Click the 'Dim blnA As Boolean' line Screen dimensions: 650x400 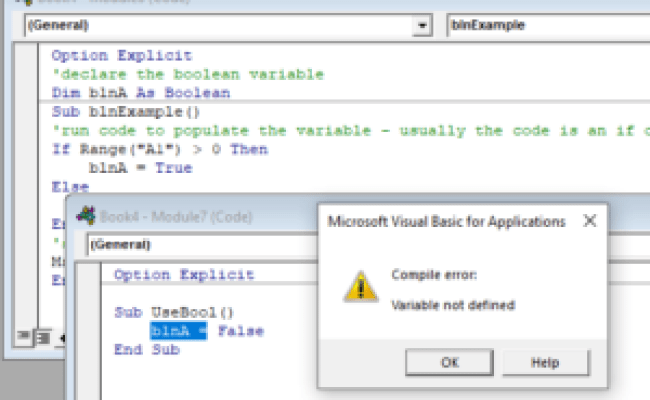pyautogui.click(x=141, y=92)
